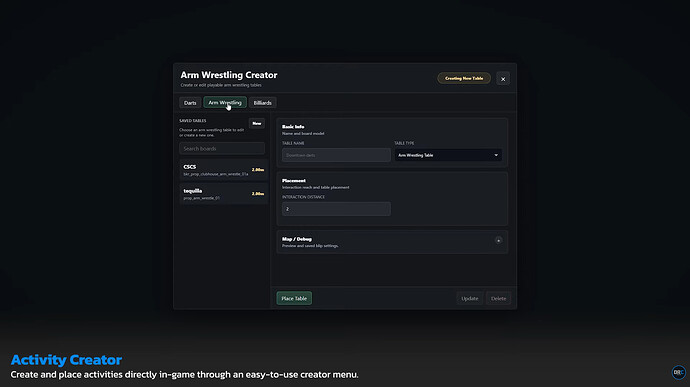Click the SAVED TABLES label
690x387 pixels.
pyautogui.click(x=193, y=121)
